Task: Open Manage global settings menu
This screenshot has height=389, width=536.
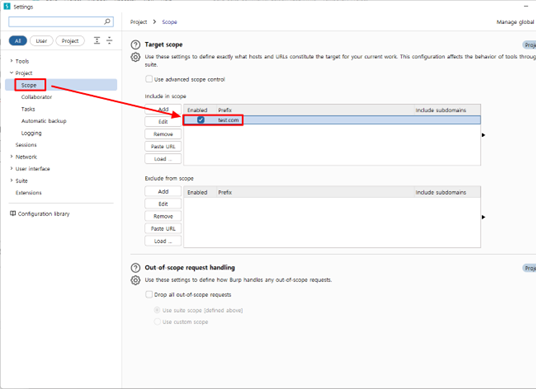Action: coord(515,22)
